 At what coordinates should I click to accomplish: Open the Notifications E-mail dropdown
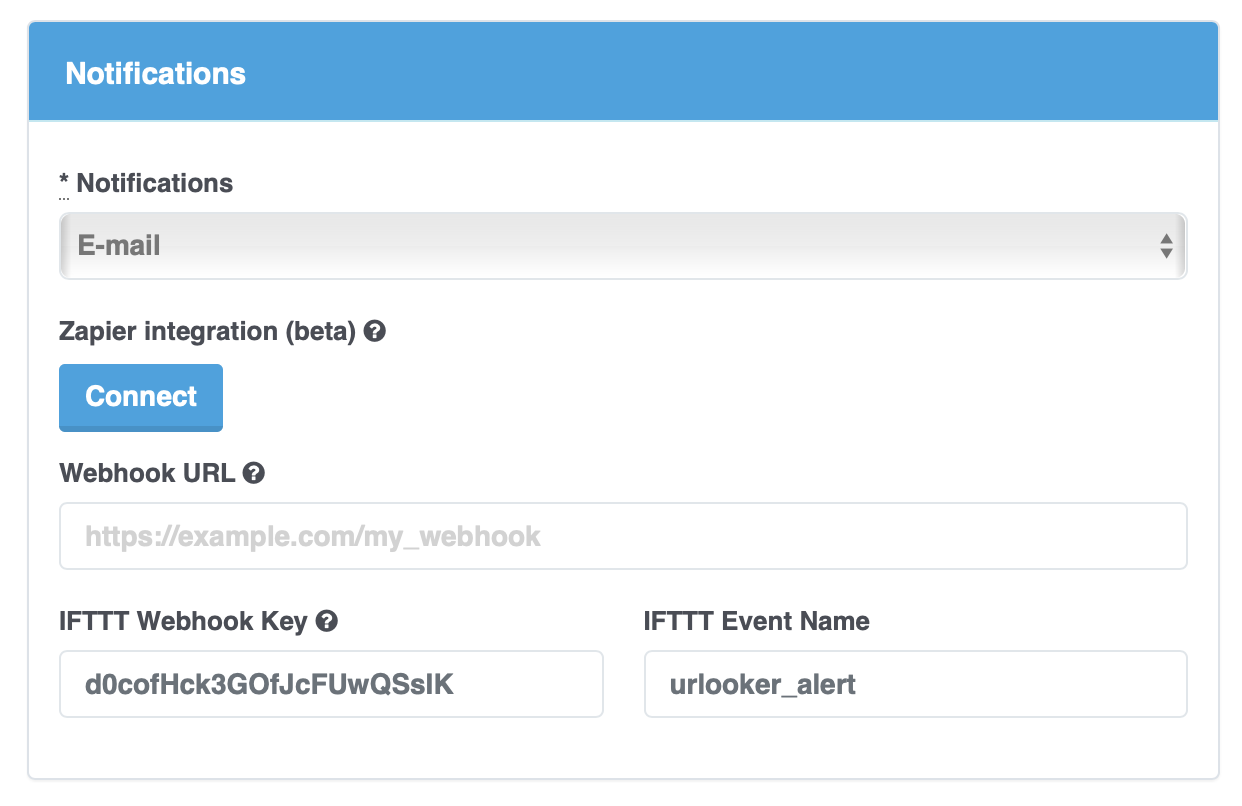[x=622, y=245]
